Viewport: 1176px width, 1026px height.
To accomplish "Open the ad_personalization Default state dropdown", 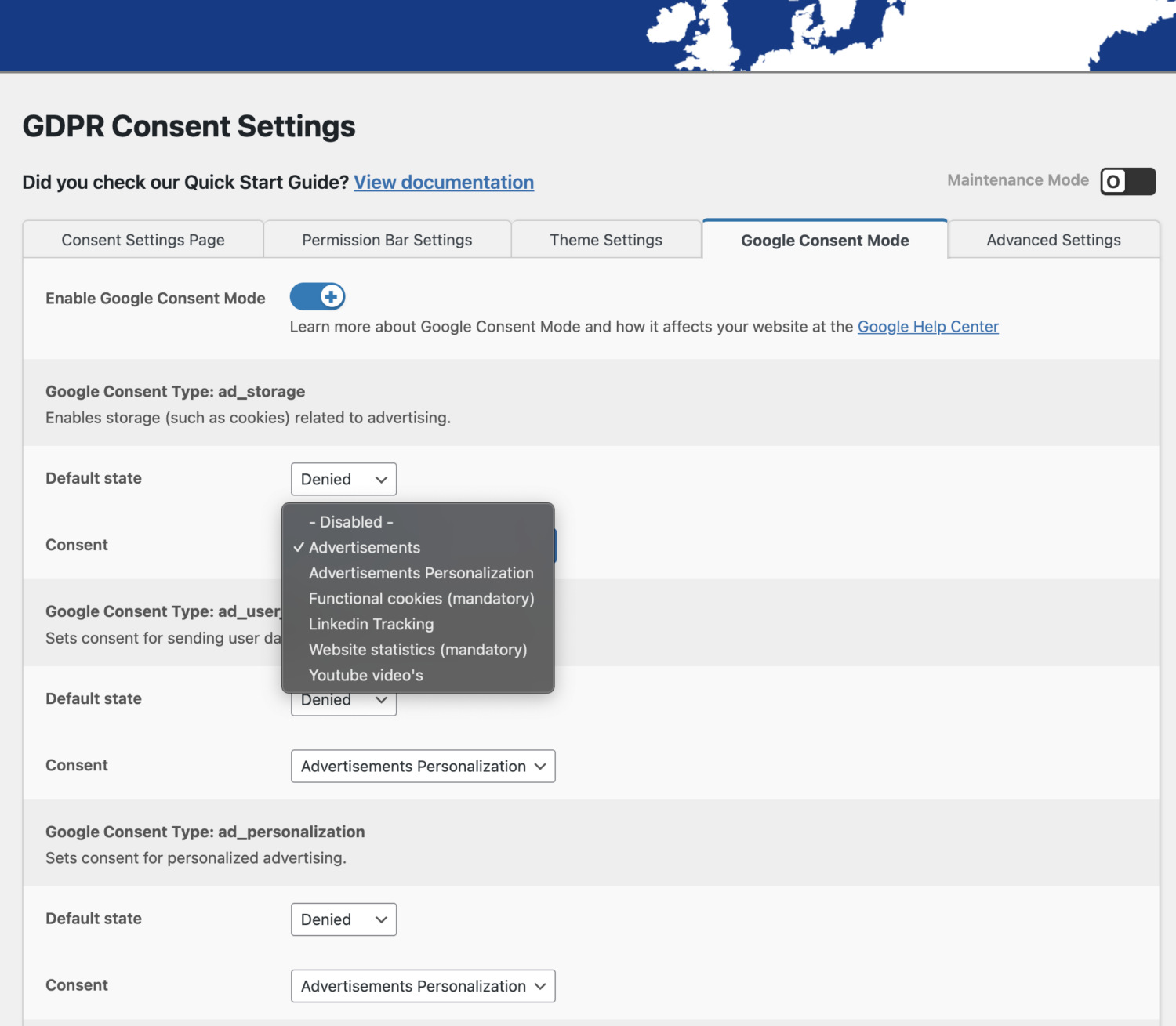I will tap(343, 919).
